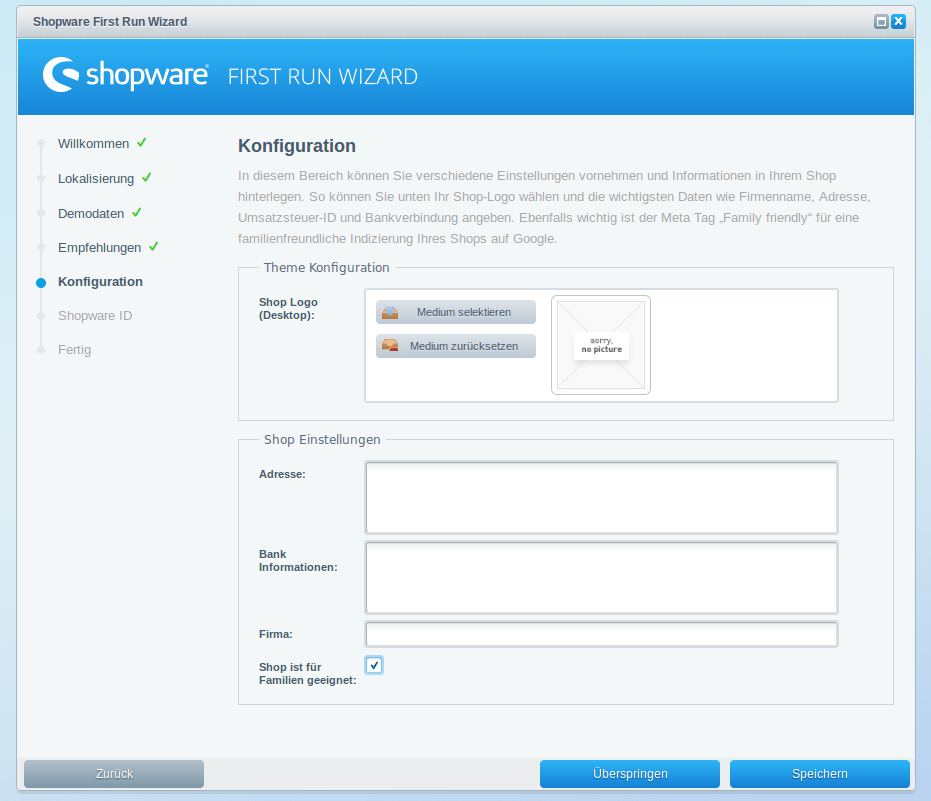Click the blue Konfiguration step bullet
Viewport: 931px width, 801px height.
tap(41, 283)
